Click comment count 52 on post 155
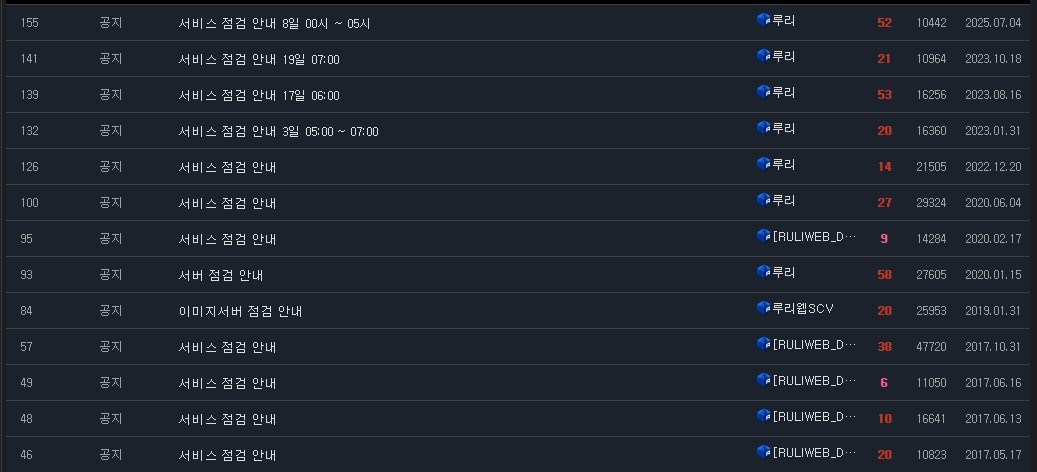Image resolution: width=1037 pixels, height=472 pixels. [884, 22]
